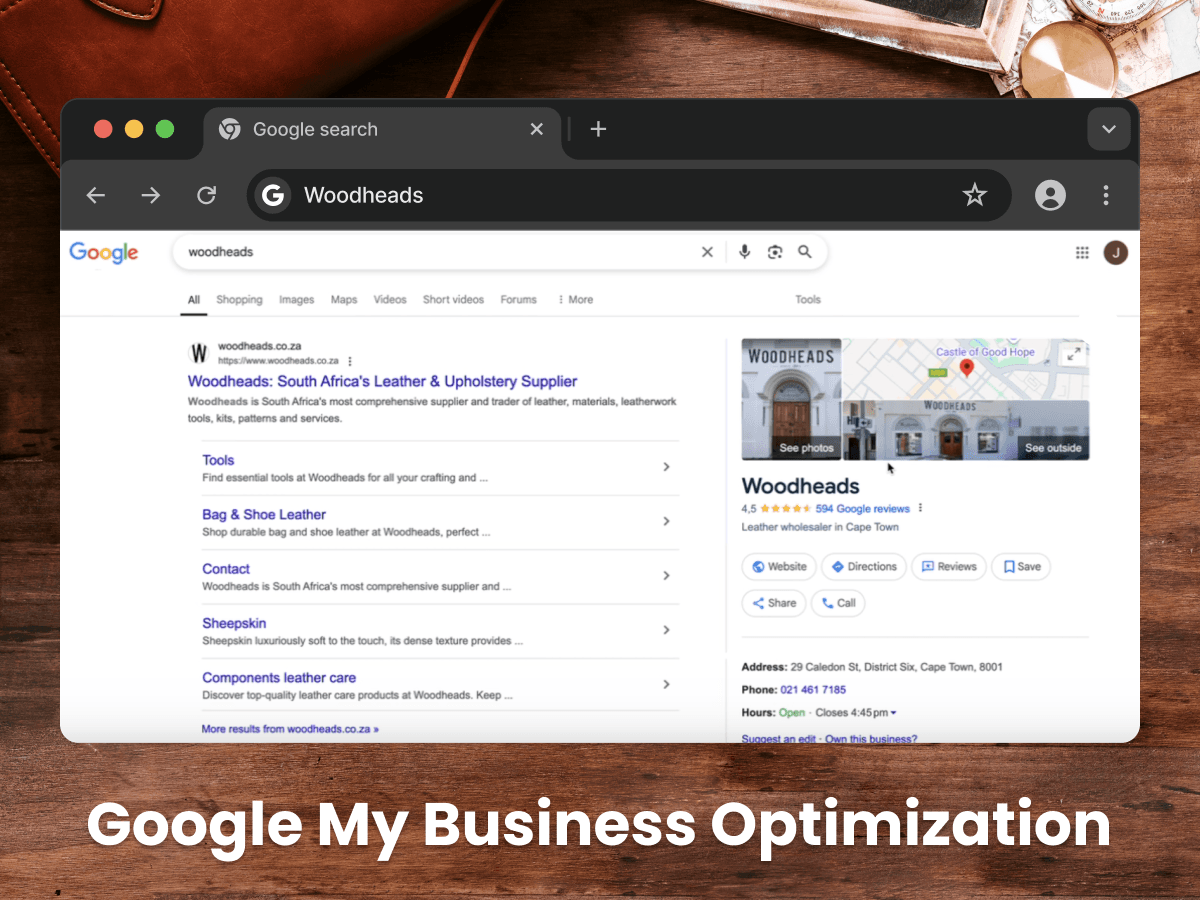This screenshot has width=1200, height=900.
Task: Open Woodheads: South Africa's Leather & Upholstery Supplier
Action: click(382, 381)
